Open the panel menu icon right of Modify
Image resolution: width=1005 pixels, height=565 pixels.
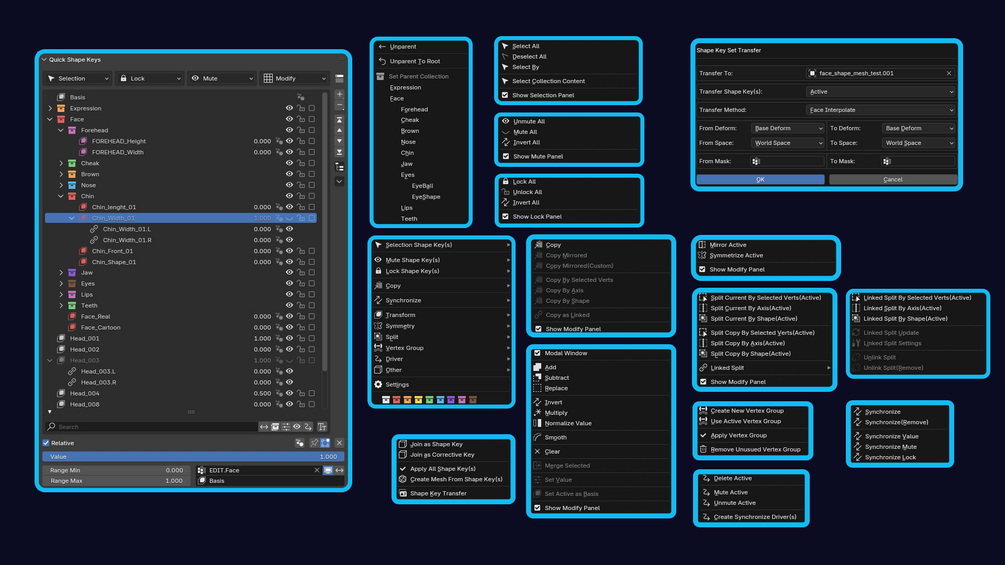(339, 78)
